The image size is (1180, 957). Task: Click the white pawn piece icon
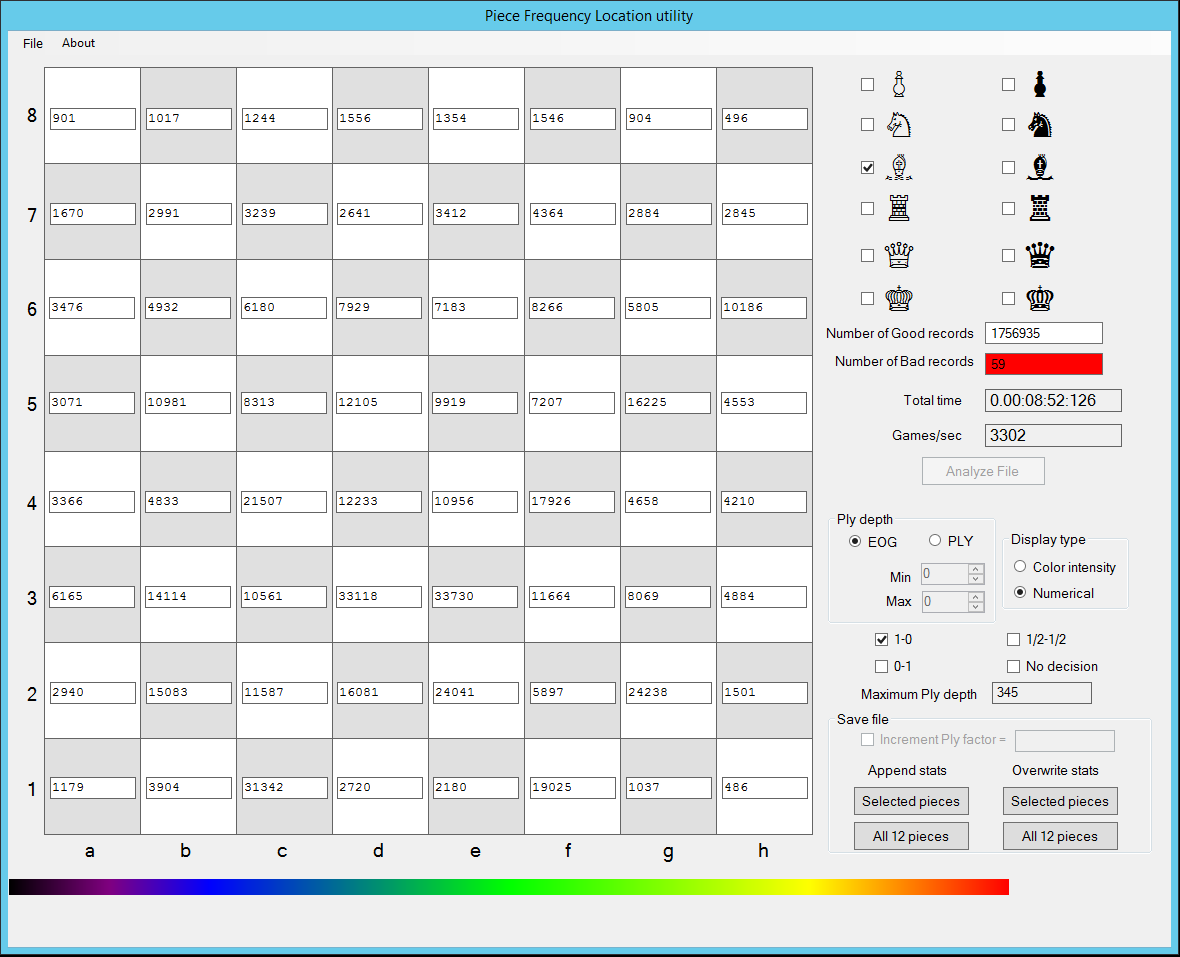(899, 84)
